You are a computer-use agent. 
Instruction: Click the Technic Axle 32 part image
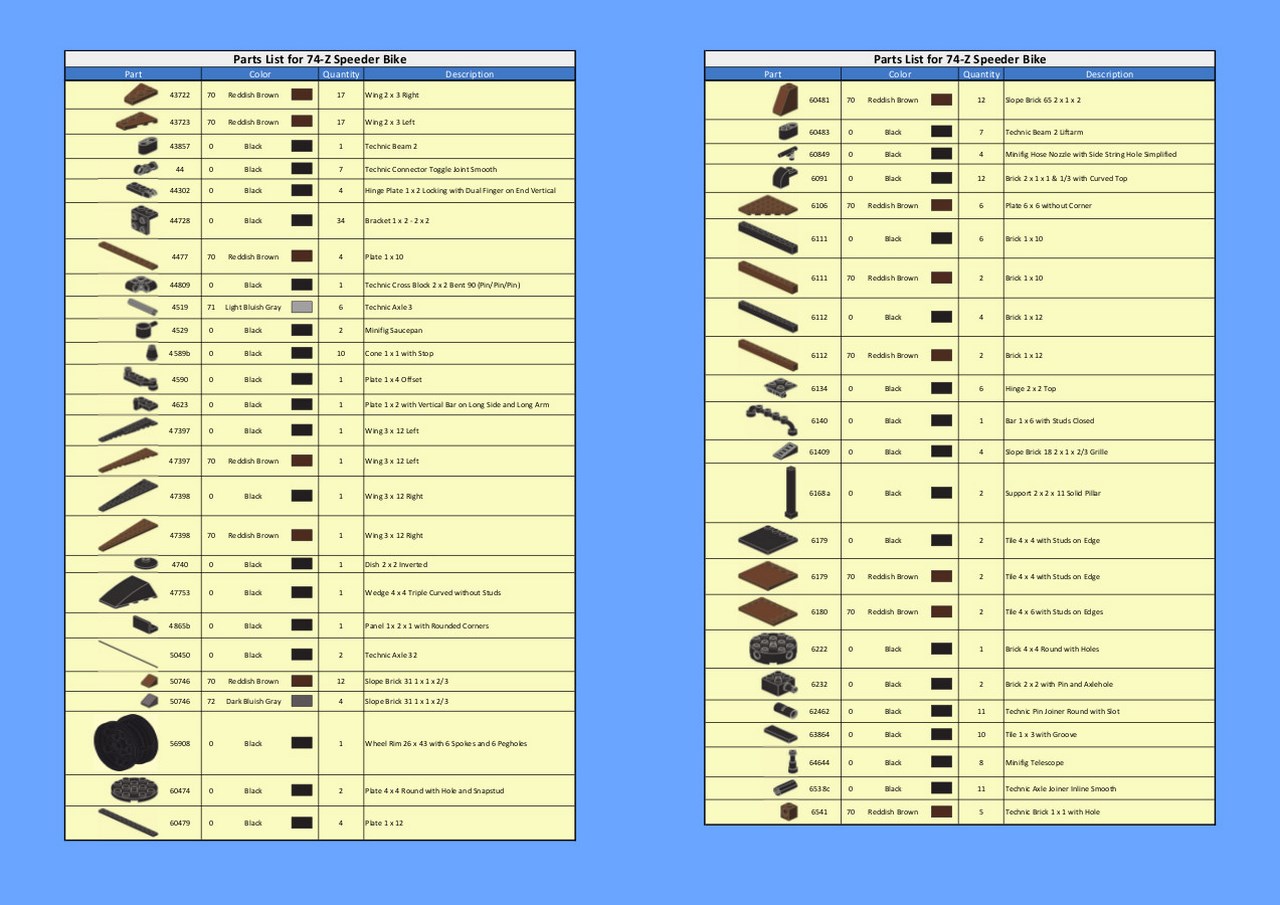(x=128, y=655)
